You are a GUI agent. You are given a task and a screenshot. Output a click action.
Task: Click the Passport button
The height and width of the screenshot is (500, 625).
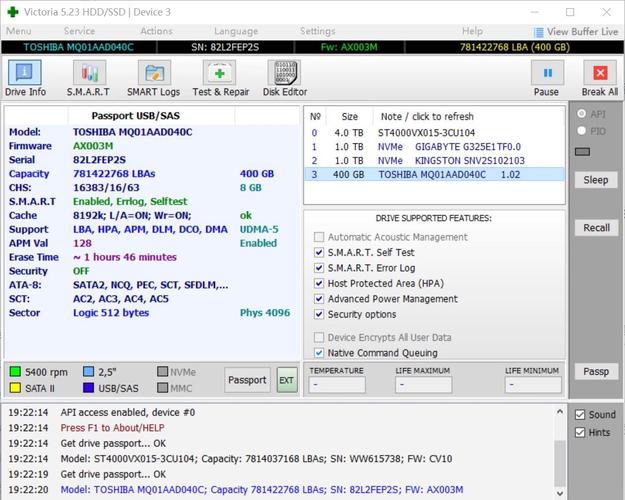(247, 379)
